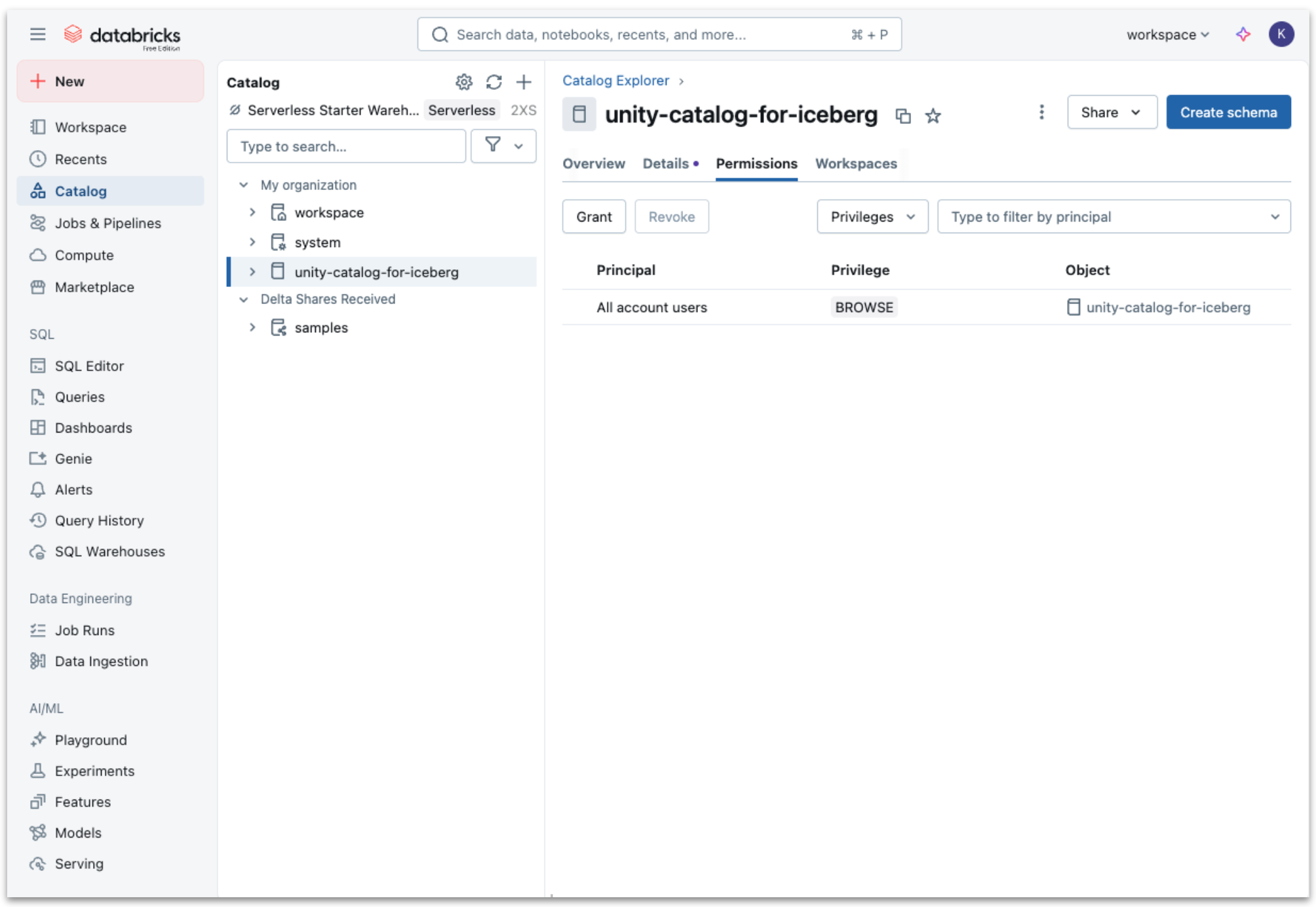
Task: Open the SQL Editor from the sidebar
Action: pyautogui.click(x=89, y=366)
